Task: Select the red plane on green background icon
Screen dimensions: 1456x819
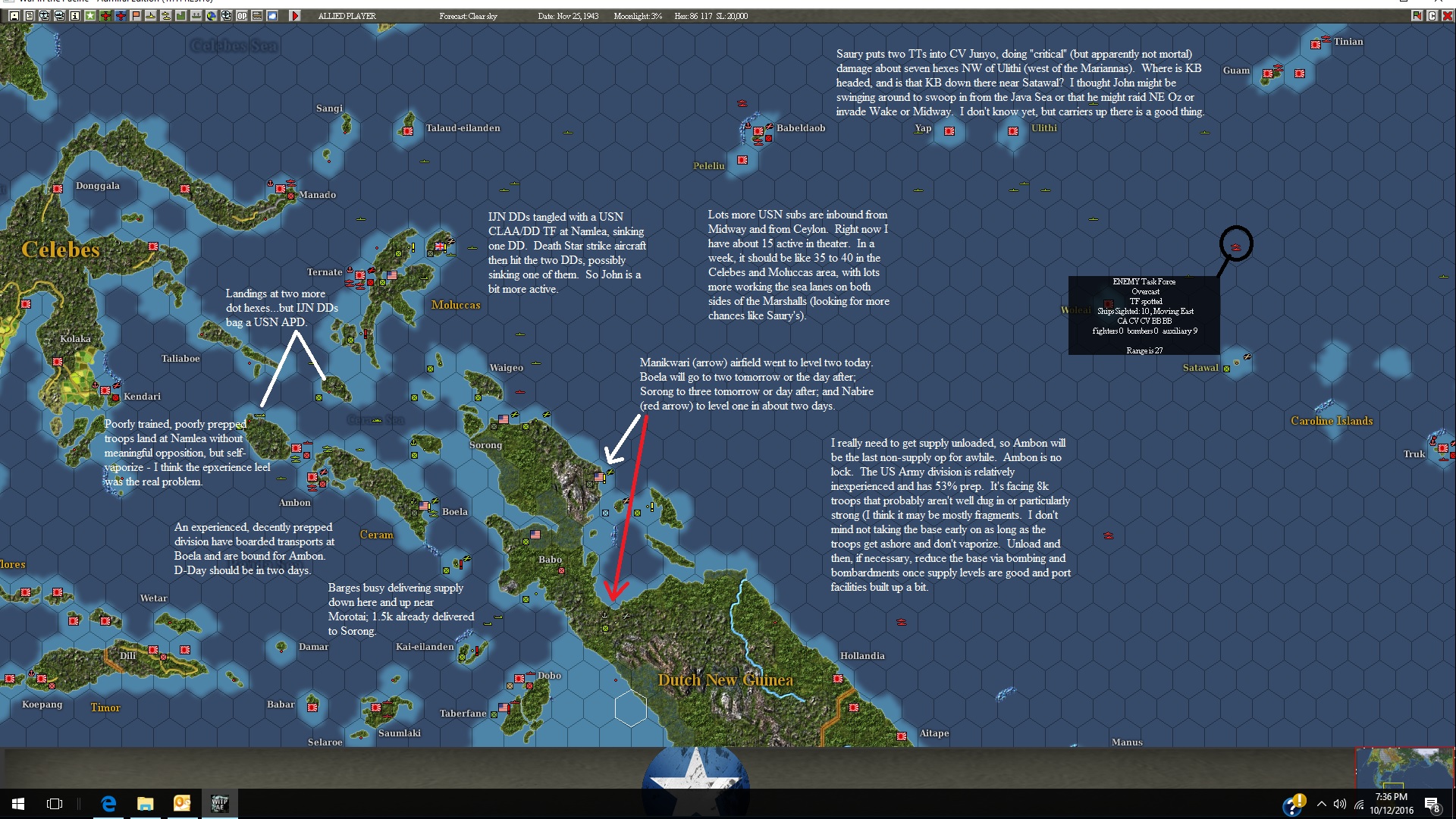Action: [105, 16]
